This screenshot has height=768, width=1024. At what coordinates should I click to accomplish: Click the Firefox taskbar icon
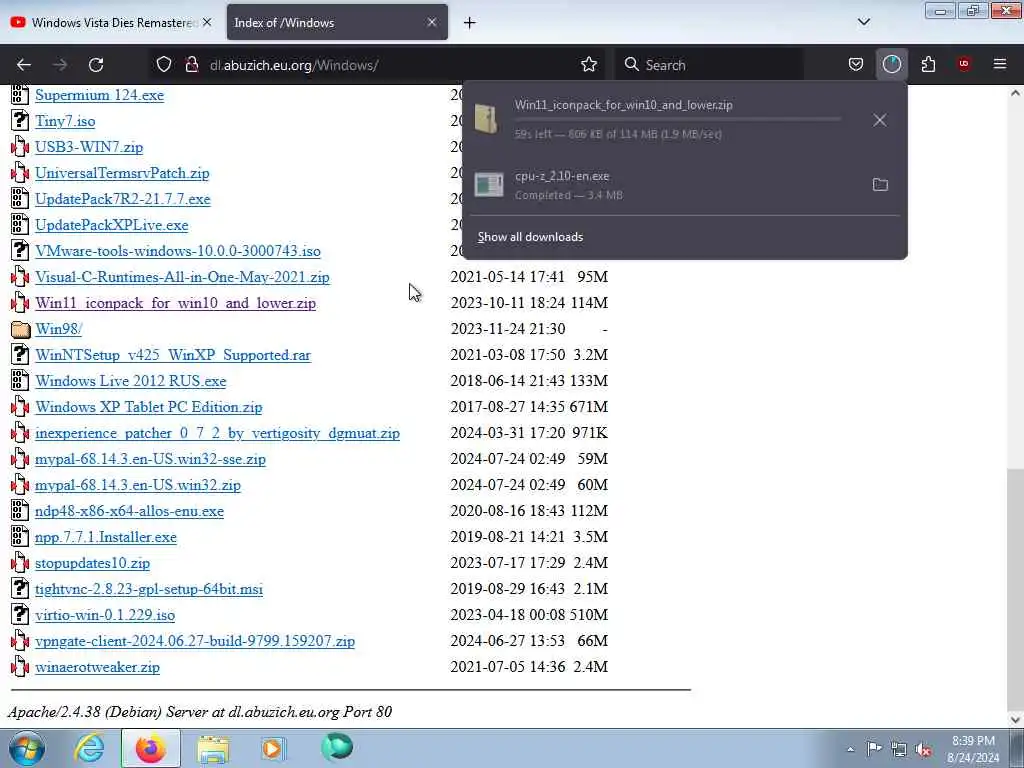pos(150,748)
